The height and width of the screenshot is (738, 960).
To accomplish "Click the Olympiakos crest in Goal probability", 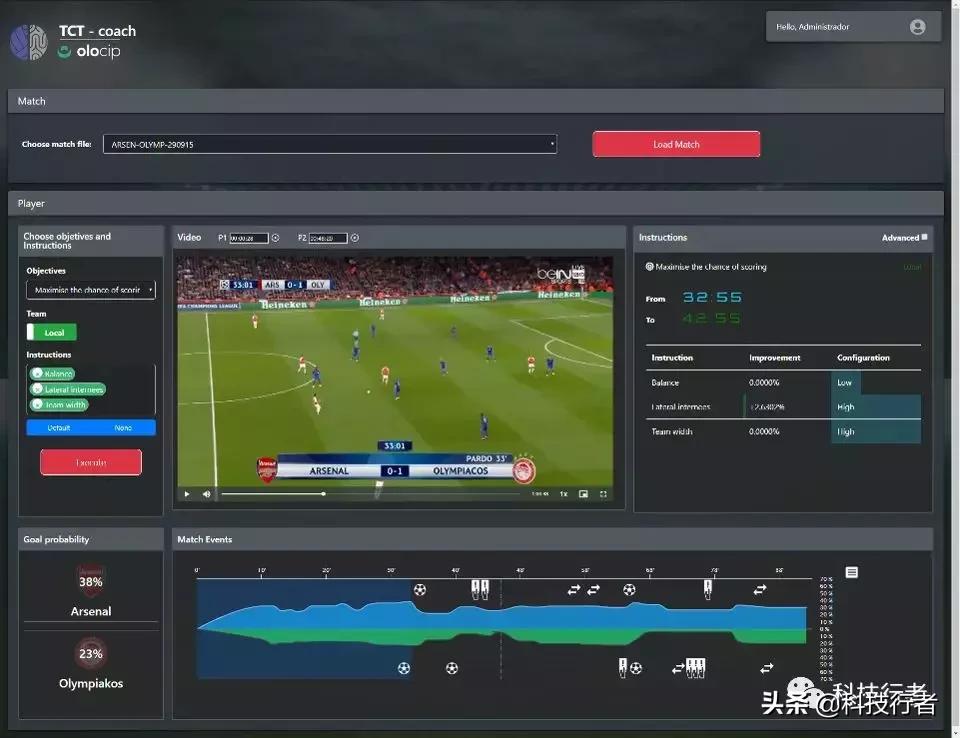I will [91, 653].
